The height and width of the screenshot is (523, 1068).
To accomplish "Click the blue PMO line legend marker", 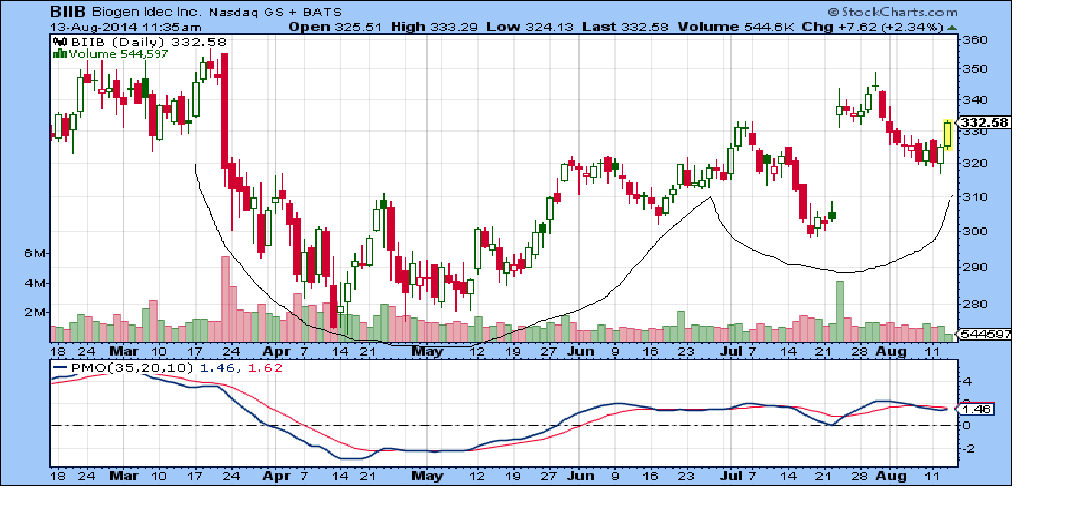I will point(59,368).
